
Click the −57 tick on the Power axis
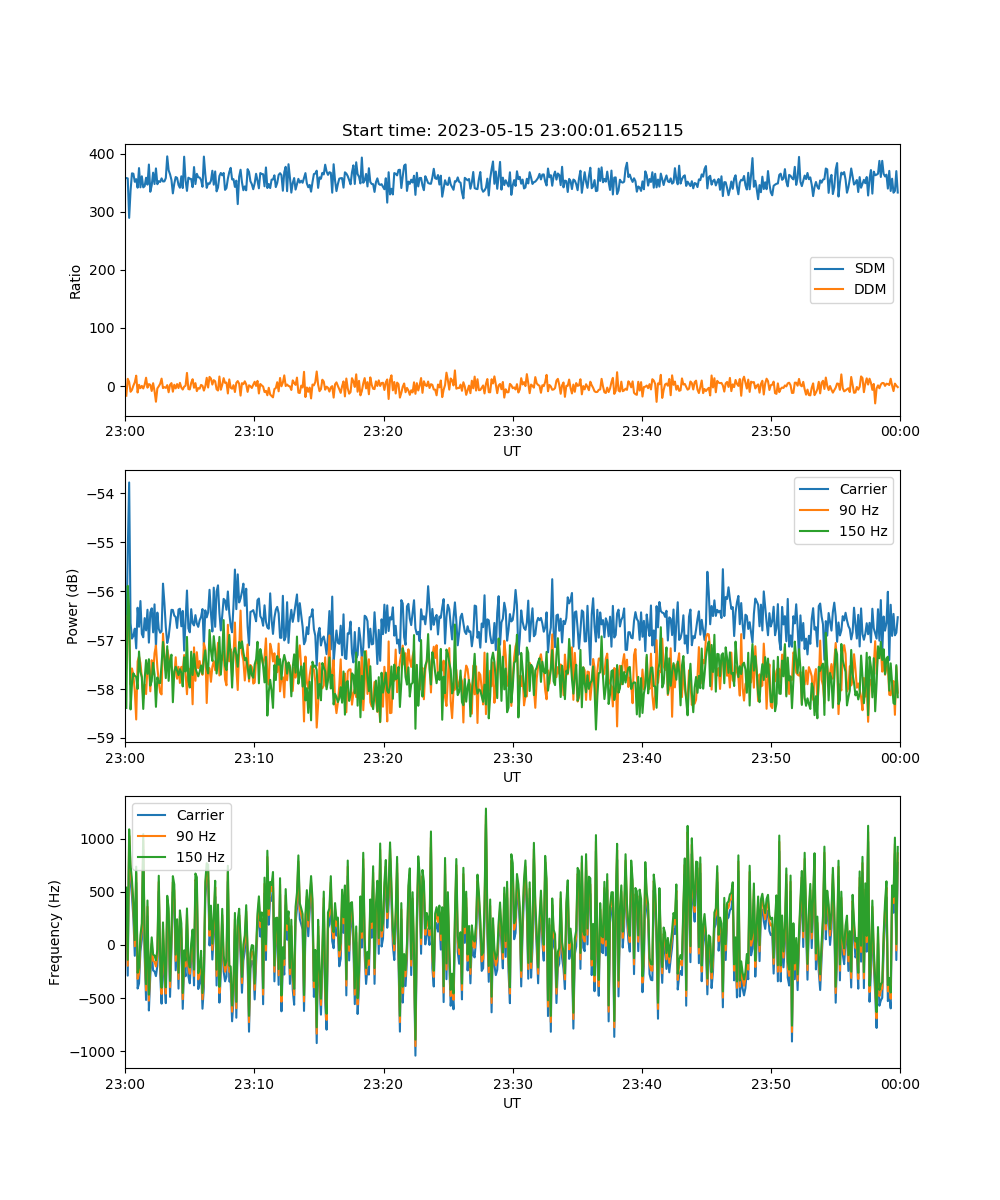pos(104,640)
